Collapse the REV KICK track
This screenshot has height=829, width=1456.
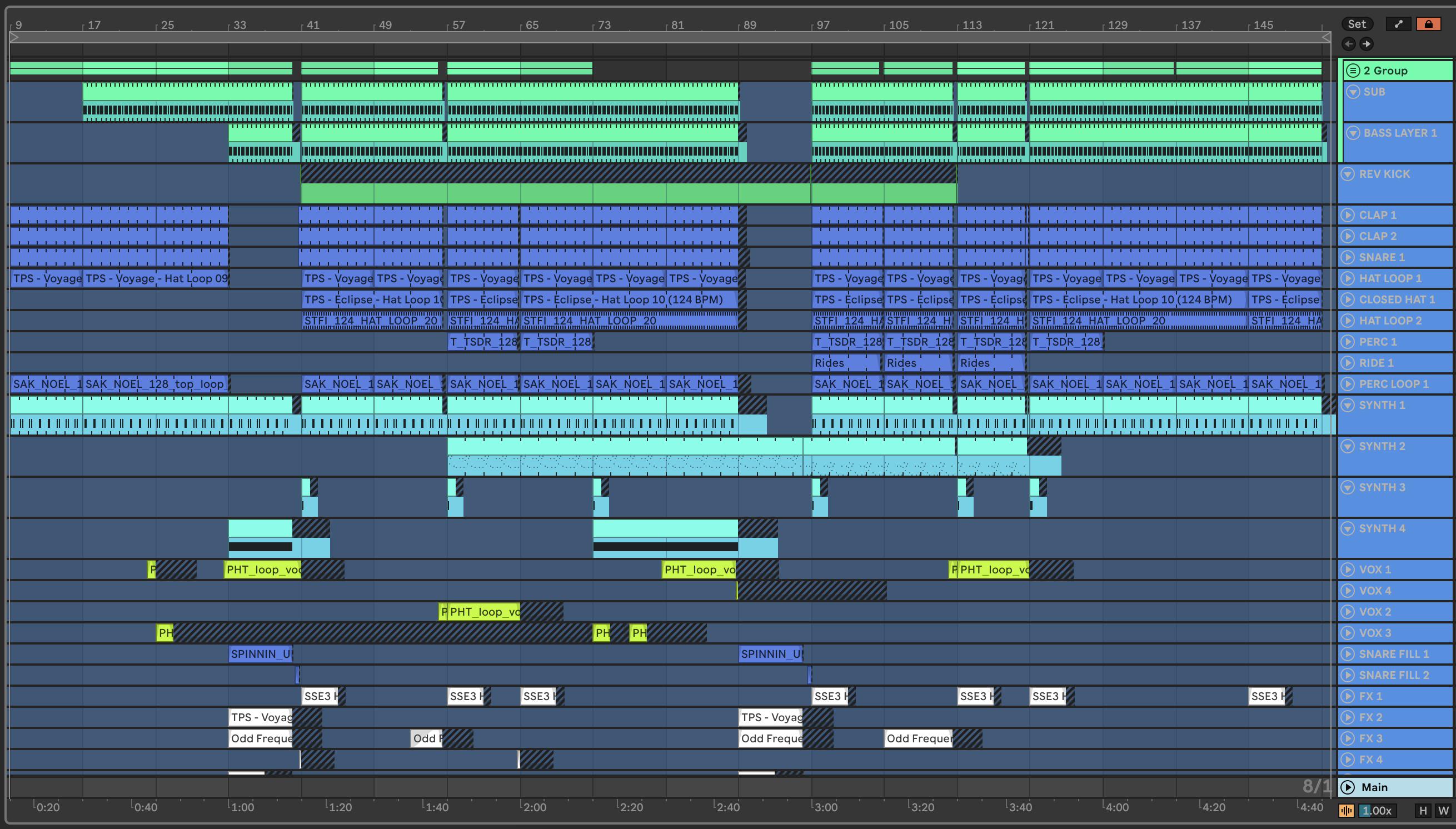(1347, 174)
